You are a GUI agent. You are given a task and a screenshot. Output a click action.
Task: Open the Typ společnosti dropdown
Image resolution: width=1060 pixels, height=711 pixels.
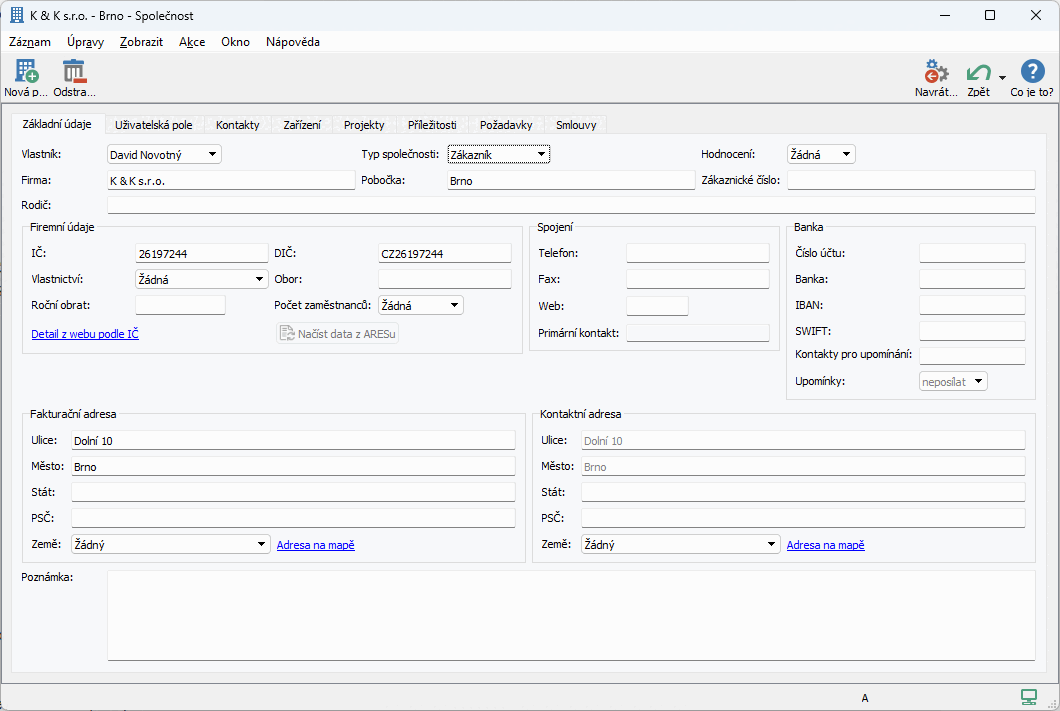pyautogui.click(x=540, y=154)
